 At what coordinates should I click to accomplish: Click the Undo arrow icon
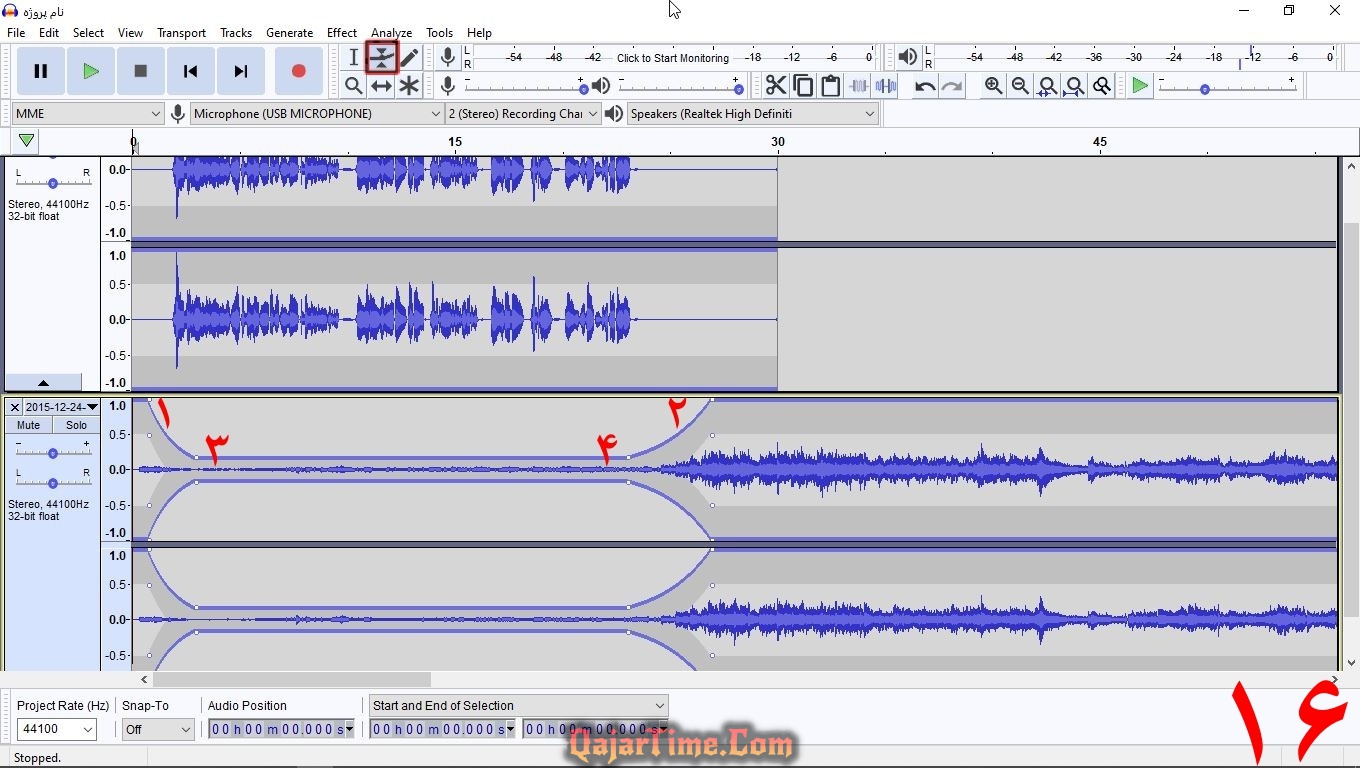925,86
